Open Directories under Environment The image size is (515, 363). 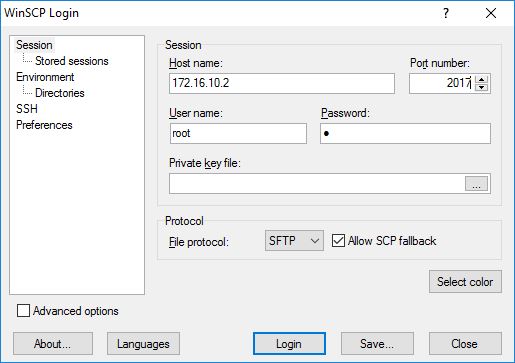(x=60, y=93)
